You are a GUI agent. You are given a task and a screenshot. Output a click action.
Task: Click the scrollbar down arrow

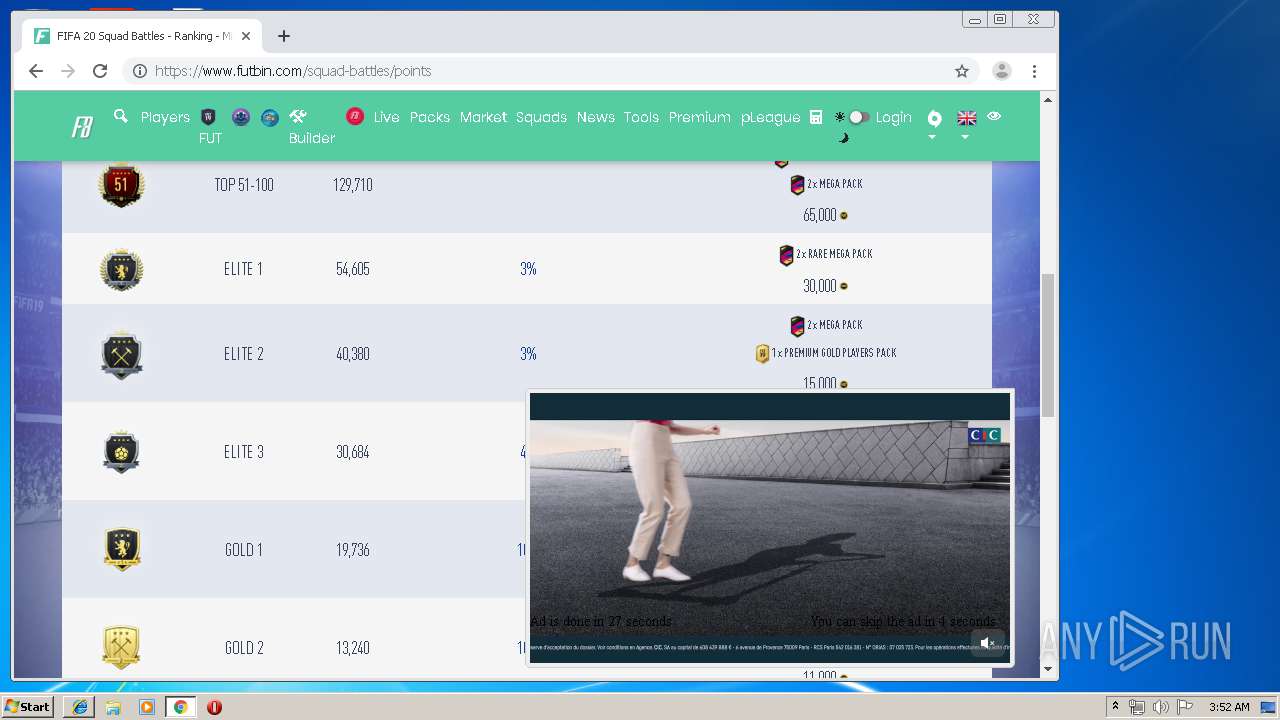coord(1048,669)
